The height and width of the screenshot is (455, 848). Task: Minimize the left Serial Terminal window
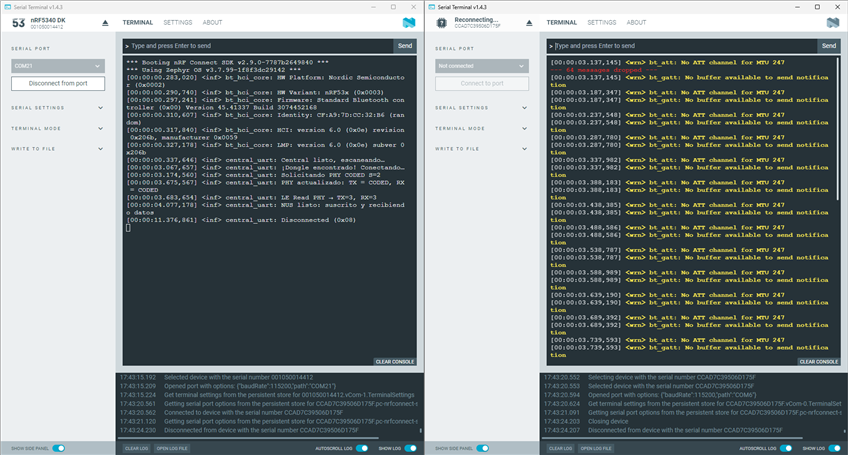pos(373,7)
